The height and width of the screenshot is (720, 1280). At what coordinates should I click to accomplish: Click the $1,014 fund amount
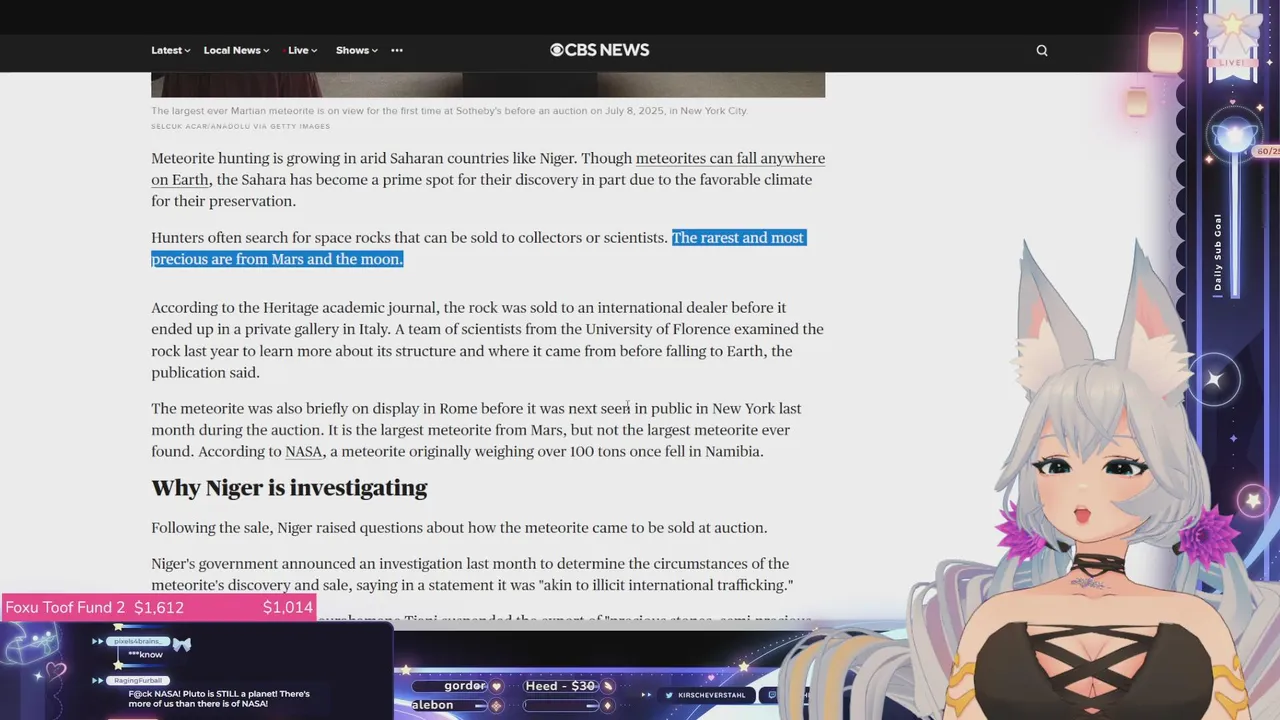pos(288,607)
